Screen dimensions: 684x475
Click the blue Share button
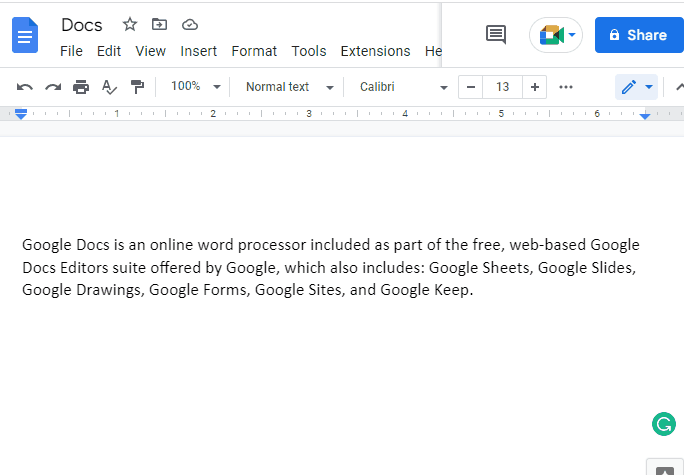[639, 35]
